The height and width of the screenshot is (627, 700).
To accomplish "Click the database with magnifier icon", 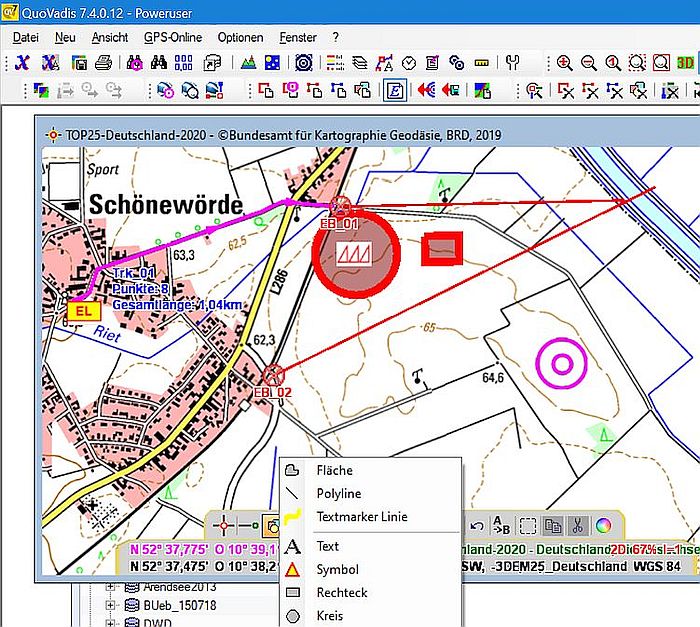I will pos(190,91).
